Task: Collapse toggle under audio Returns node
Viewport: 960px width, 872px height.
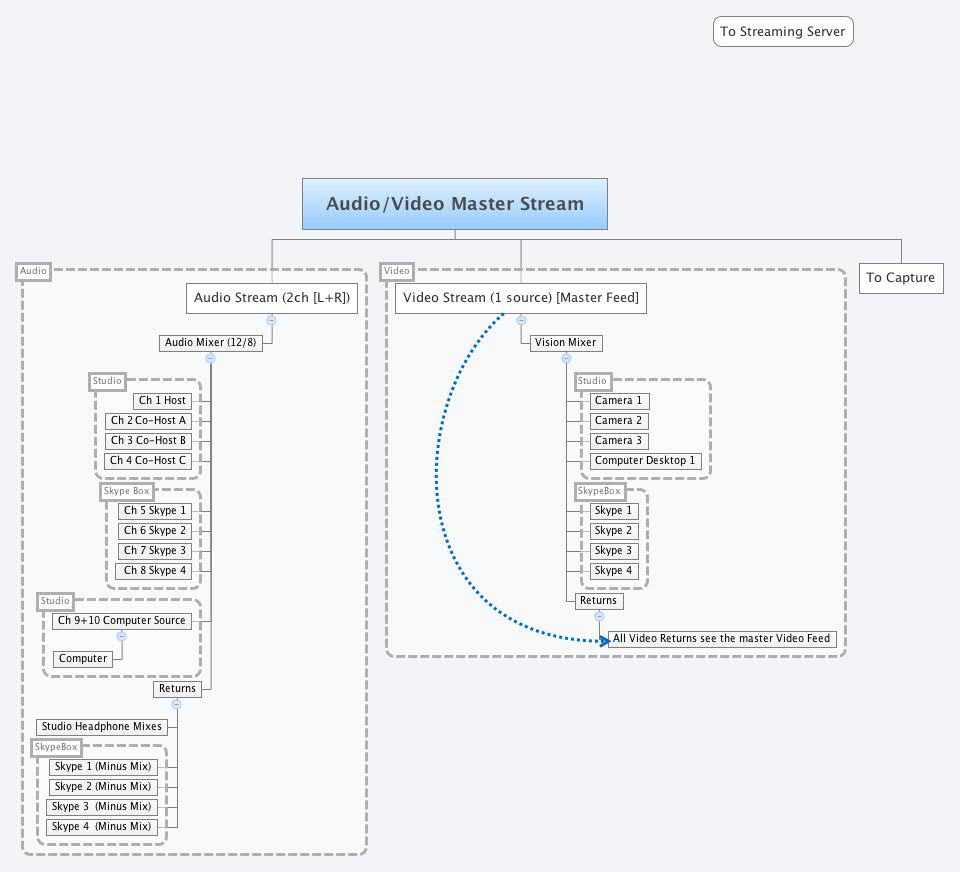Action: [176, 705]
